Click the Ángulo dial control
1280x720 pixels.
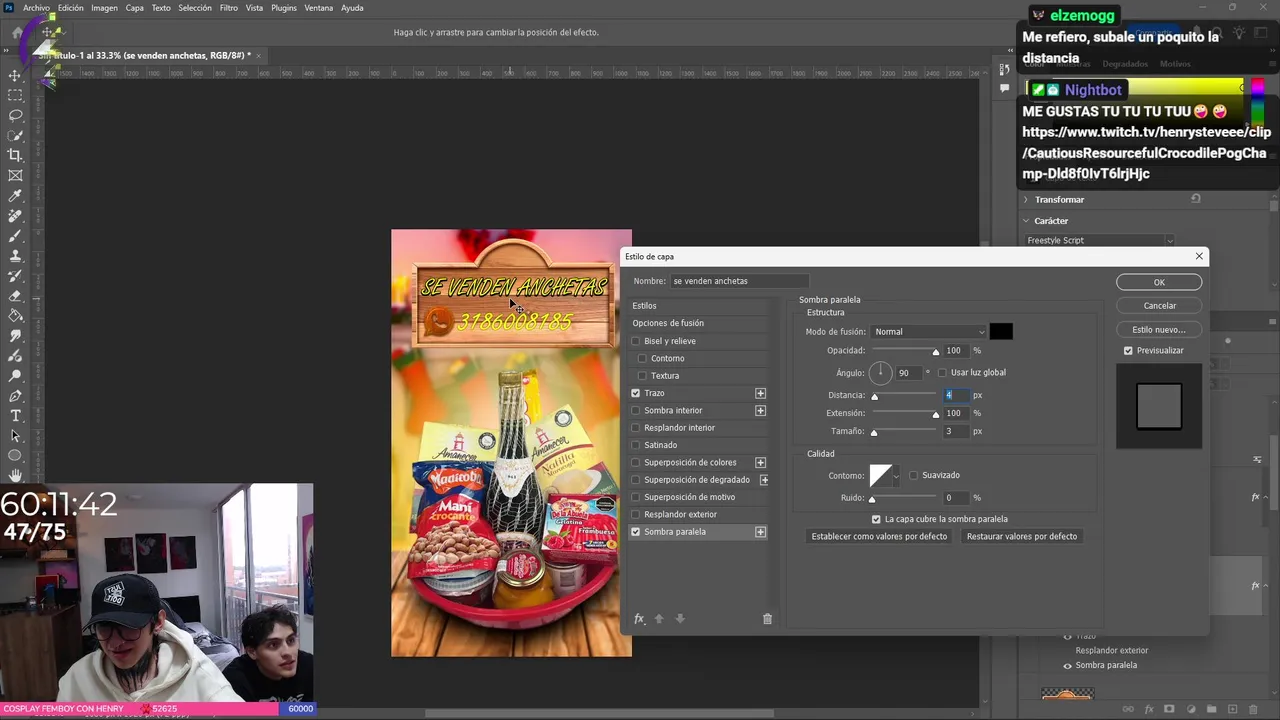[880, 373]
